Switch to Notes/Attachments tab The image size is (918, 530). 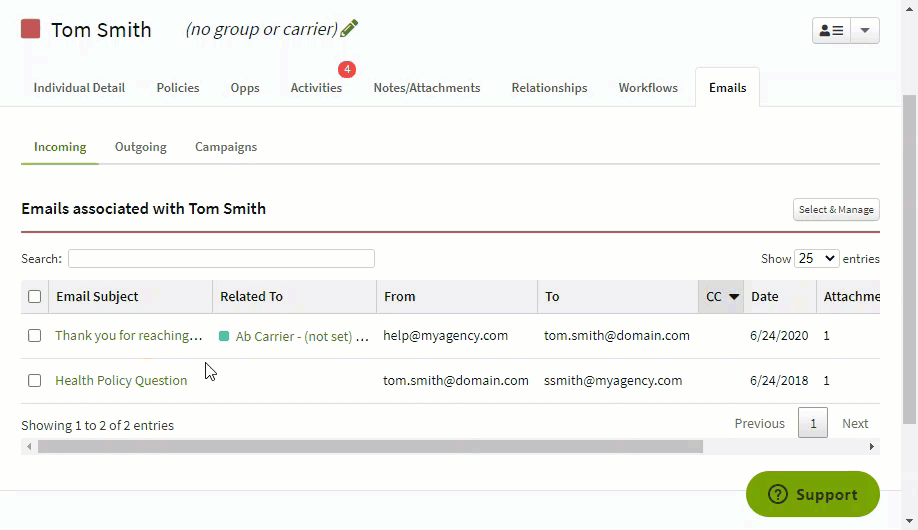click(427, 88)
